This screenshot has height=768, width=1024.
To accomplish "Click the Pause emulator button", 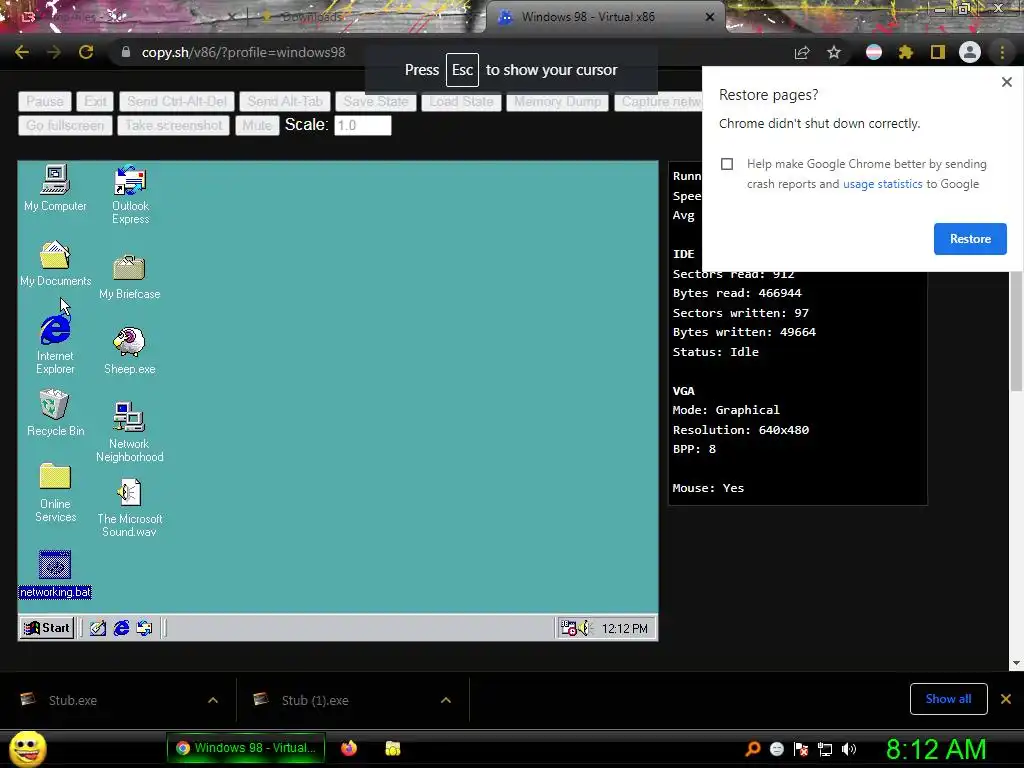I will point(44,102).
